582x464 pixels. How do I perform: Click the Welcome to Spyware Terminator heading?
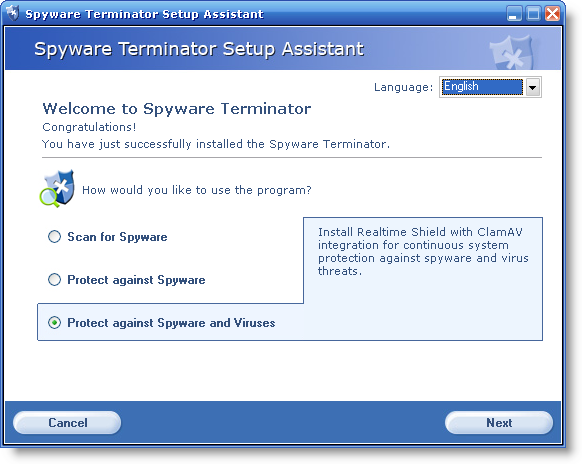pos(177,109)
